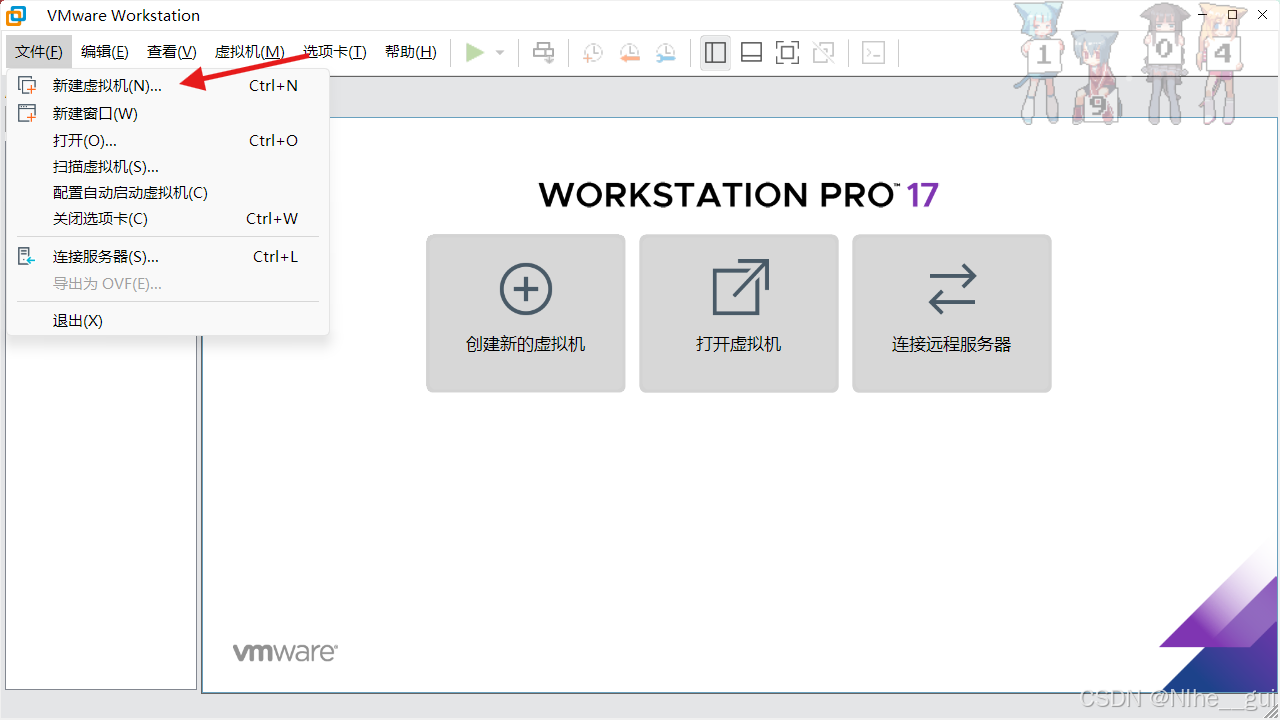Click the plus circle icon for 创建新的虚拟机
The image size is (1280, 720).
click(526, 289)
